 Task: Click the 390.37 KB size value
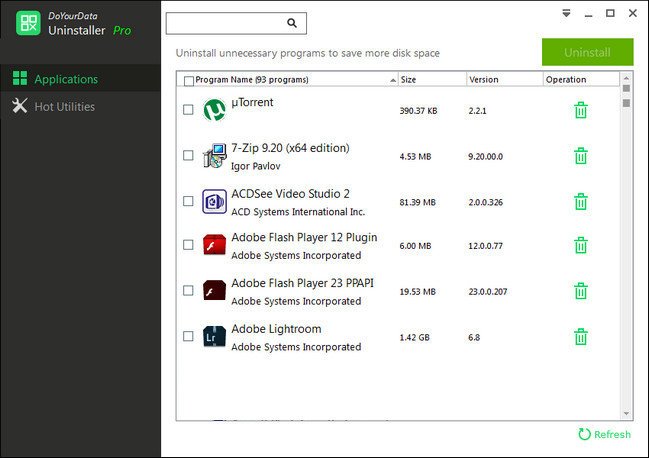tap(418, 111)
